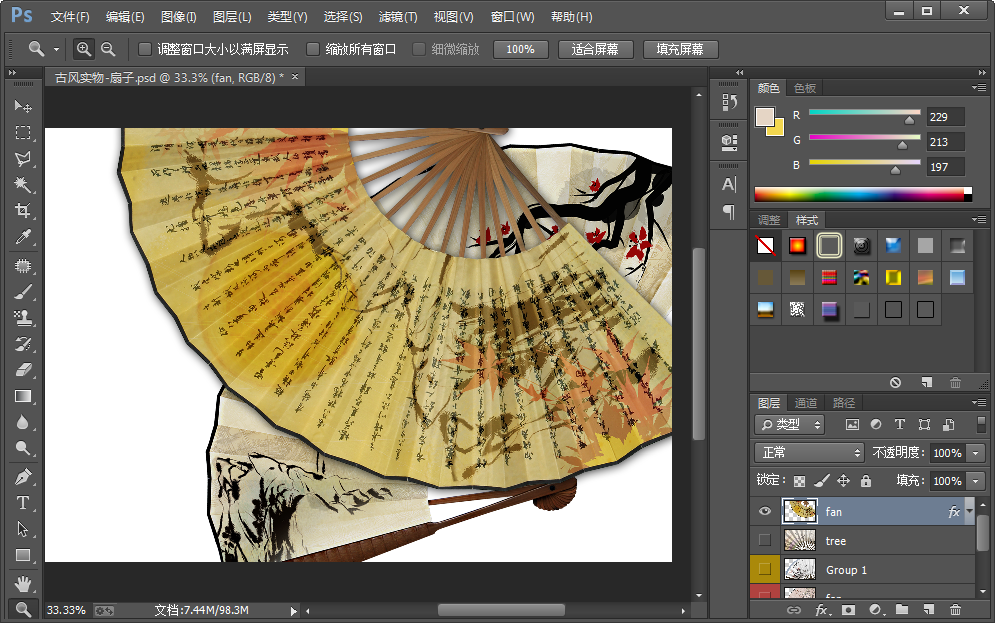Click the 填充屏幕 button
This screenshot has height=623, width=995.
click(x=680, y=49)
